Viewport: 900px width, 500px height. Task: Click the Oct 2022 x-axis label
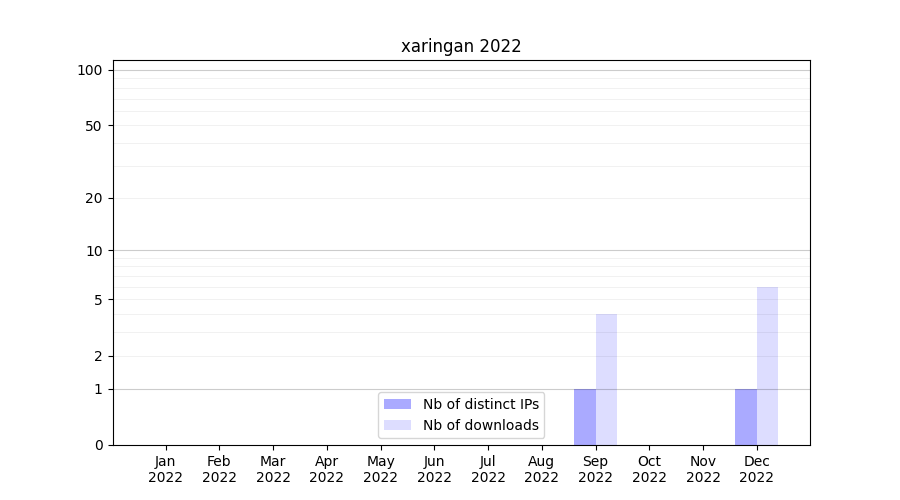[649, 469]
